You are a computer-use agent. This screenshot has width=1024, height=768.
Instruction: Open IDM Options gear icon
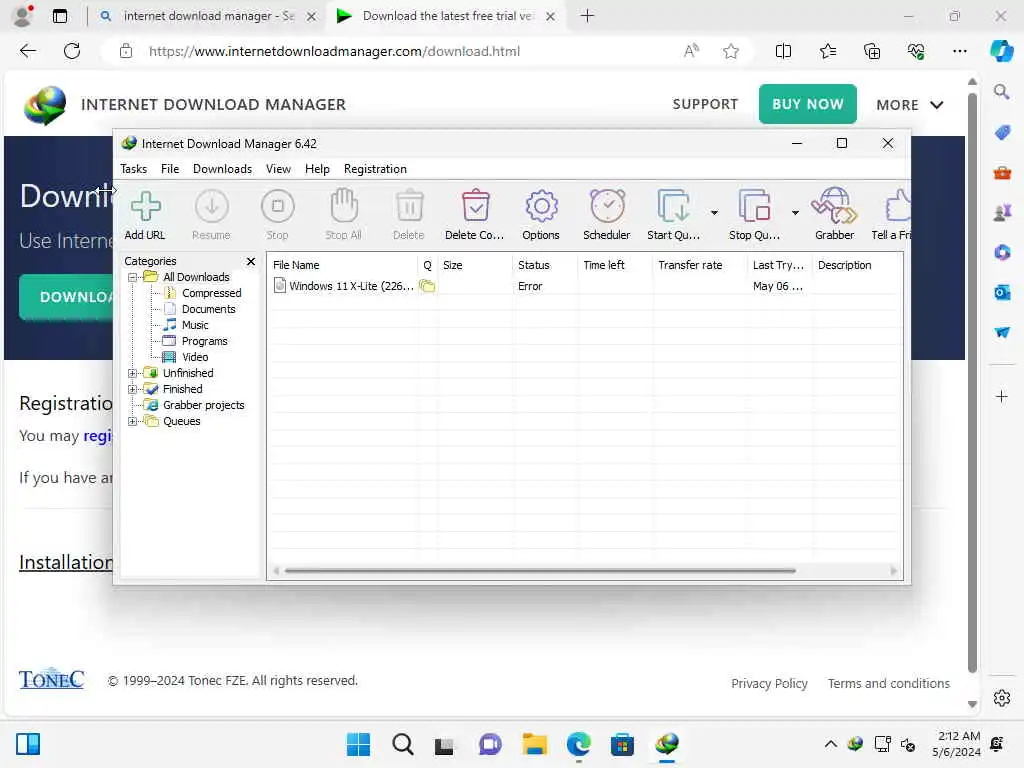click(x=541, y=206)
